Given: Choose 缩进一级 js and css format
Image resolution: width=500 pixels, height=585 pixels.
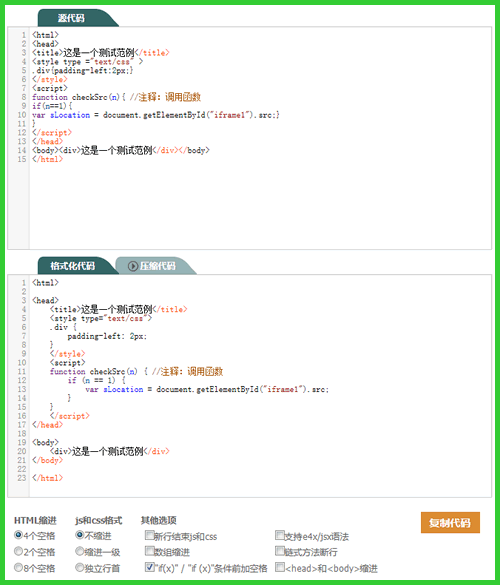Looking at the screenshot, I should [x=79, y=551].
